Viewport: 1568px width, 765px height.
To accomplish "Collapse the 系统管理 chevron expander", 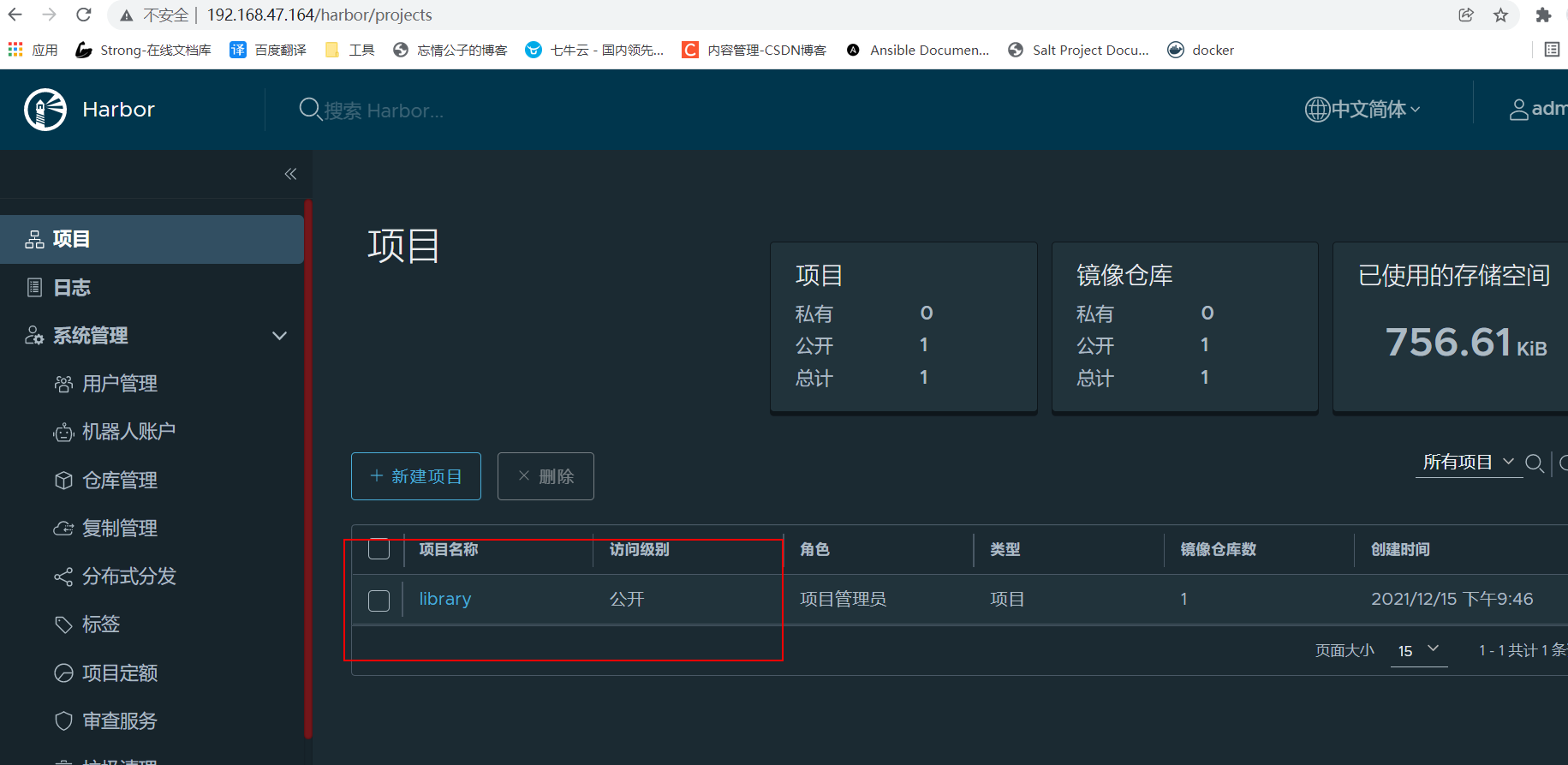I will click(x=279, y=336).
